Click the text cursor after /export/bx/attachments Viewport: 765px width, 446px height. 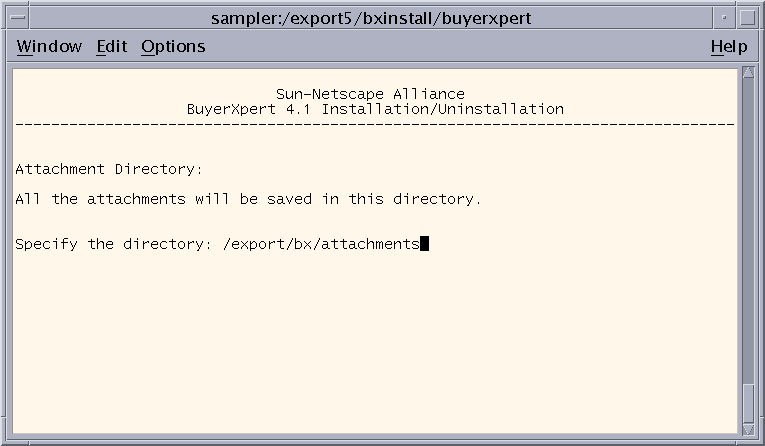tap(424, 243)
